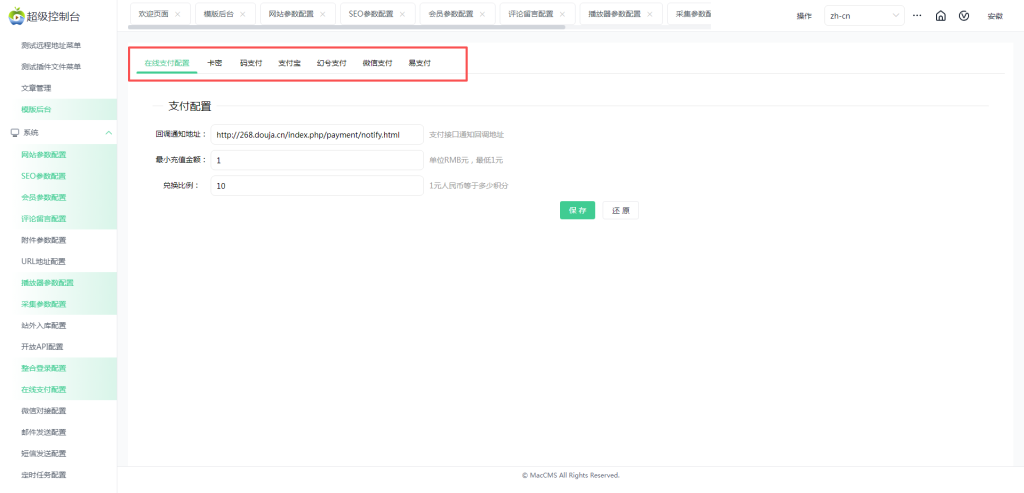Switch to the SEO参数配置 top tab
The height and width of the screenshot is (493, 1024).
(x=371, y=14)
